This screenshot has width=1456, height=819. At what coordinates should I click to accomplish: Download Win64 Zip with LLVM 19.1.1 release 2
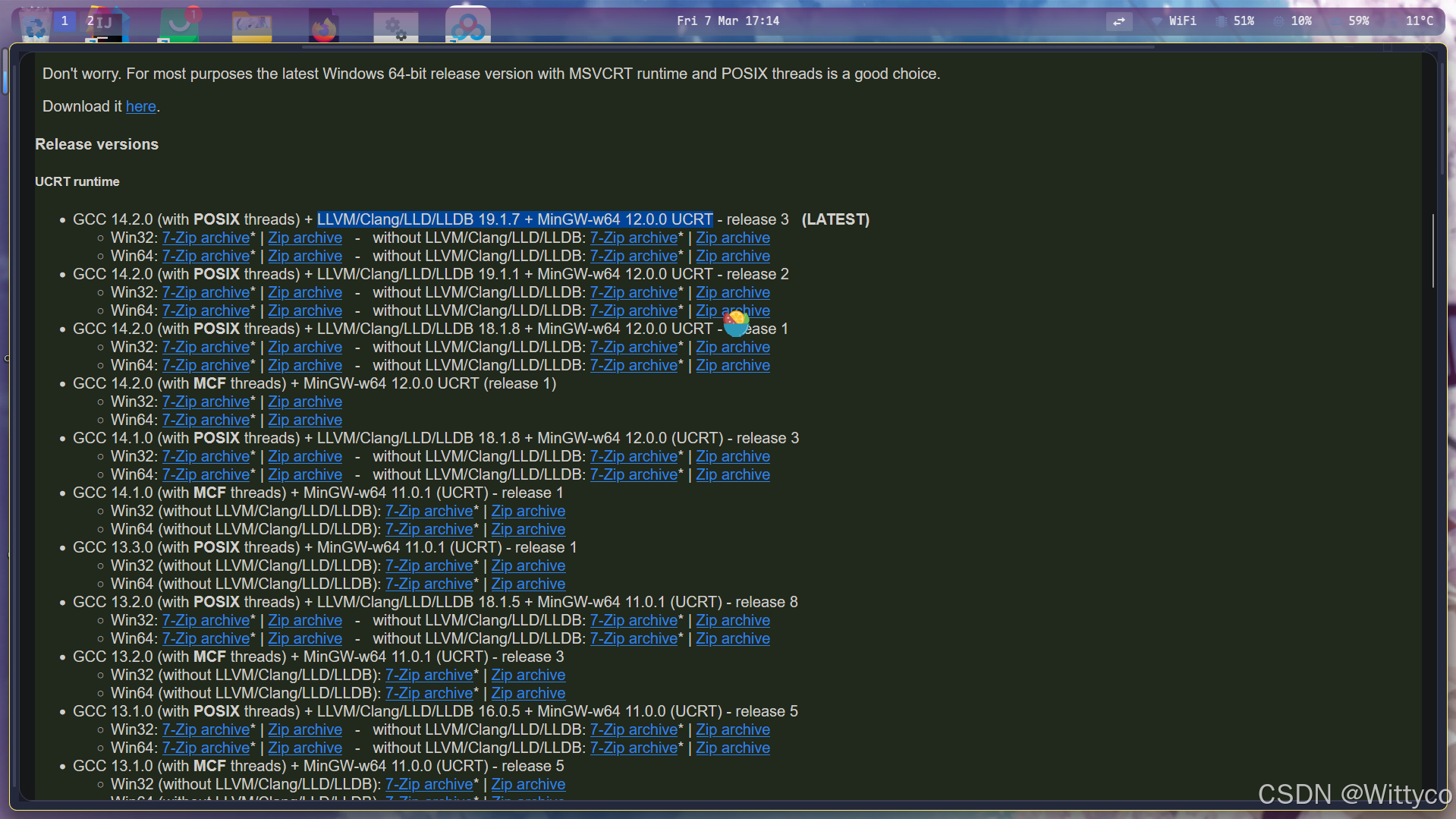305,310
